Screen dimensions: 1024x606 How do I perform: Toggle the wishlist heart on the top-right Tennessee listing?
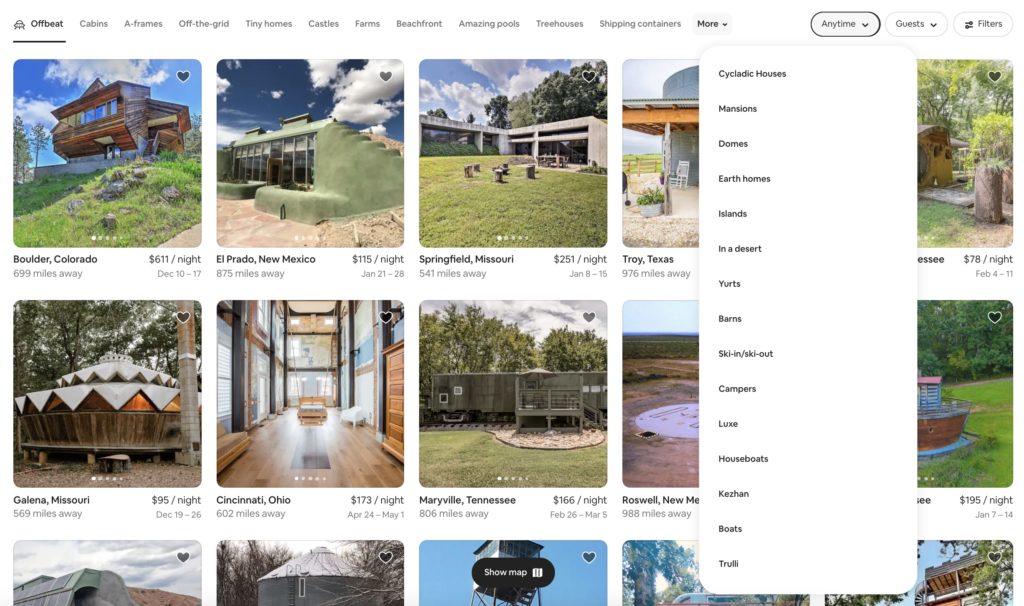[994, 76]
